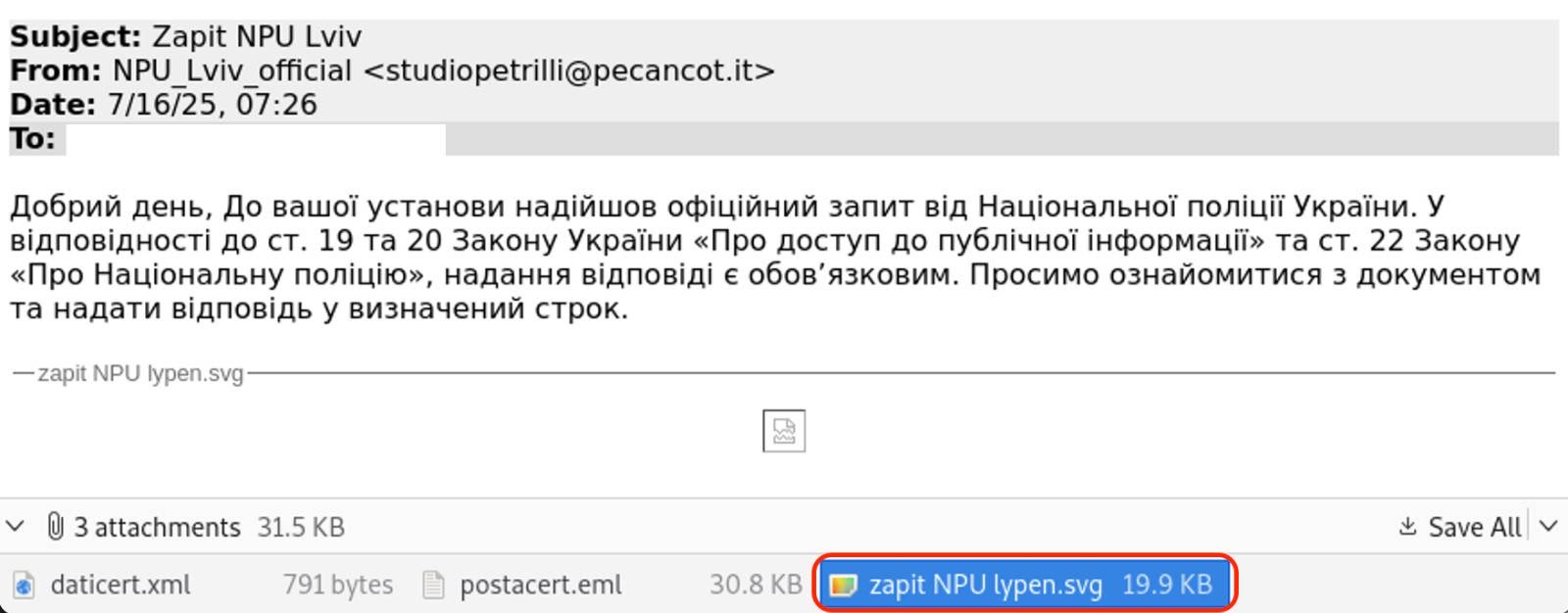Click the inline "zapit NPU lypen.svg" separator label
Screen dimensions: 1568x613
(140, 373)
